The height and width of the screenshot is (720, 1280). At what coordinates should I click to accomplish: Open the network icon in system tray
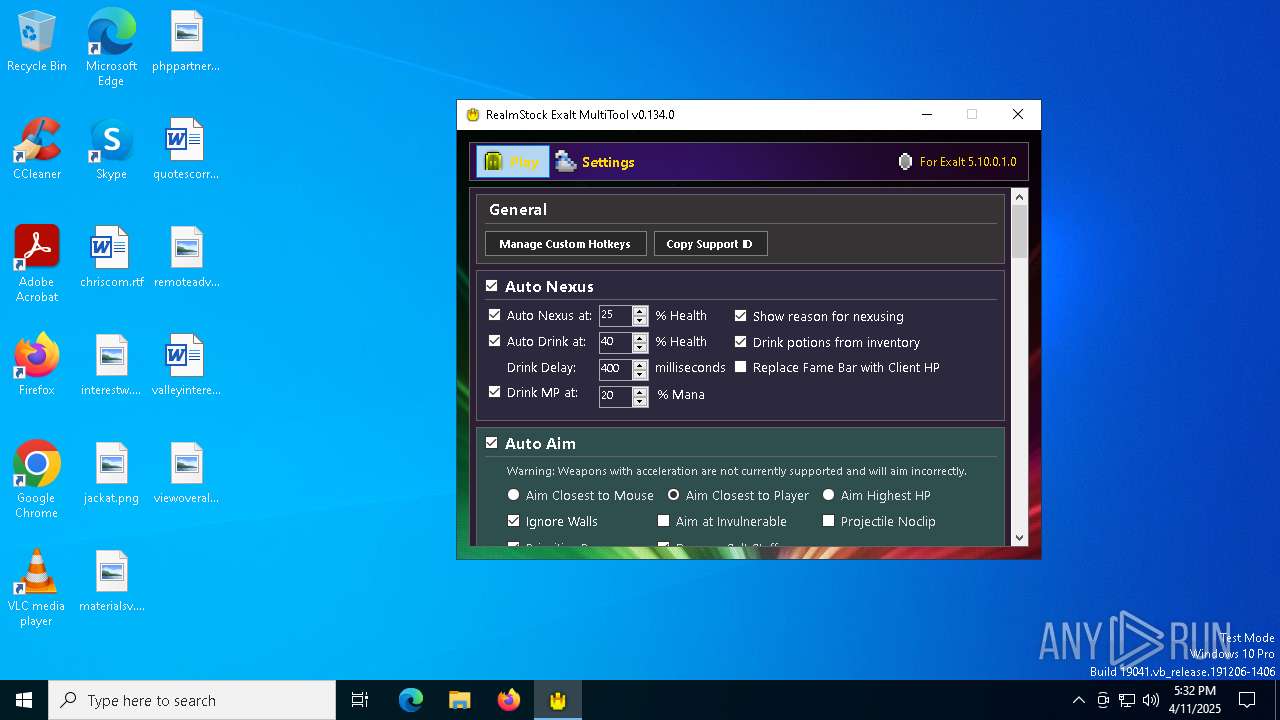[1127, 700]
